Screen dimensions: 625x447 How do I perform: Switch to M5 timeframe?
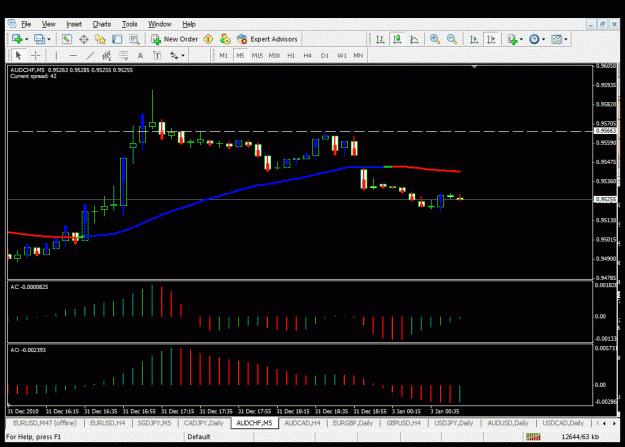click(240, 55)
